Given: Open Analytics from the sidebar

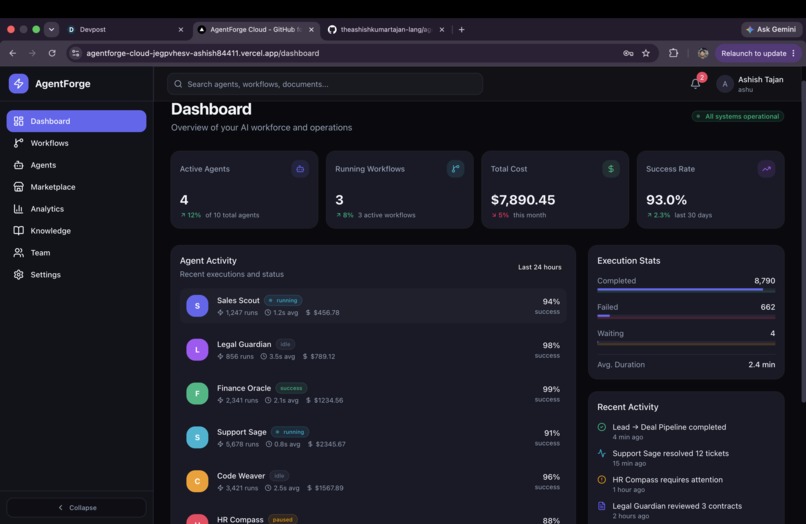Looking at the screenshot, I should 76,209.
